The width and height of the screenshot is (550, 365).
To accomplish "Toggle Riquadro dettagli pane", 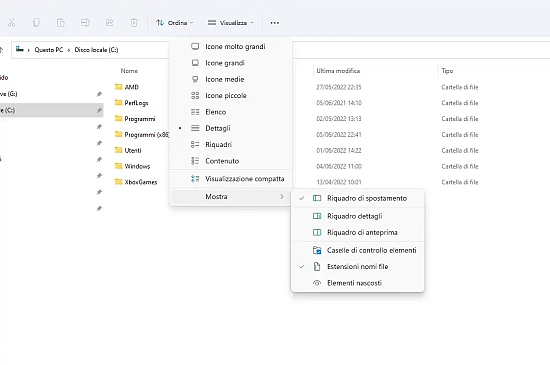I will pos(358,216).
